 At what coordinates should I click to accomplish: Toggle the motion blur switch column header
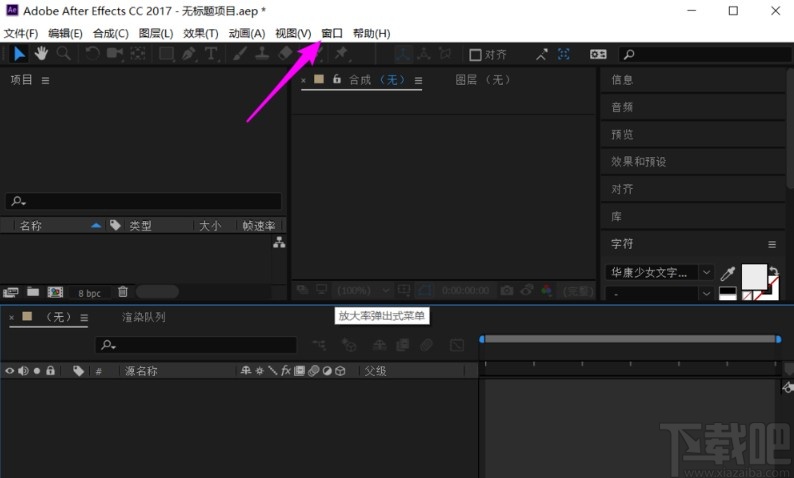click(x=313, y=371)
